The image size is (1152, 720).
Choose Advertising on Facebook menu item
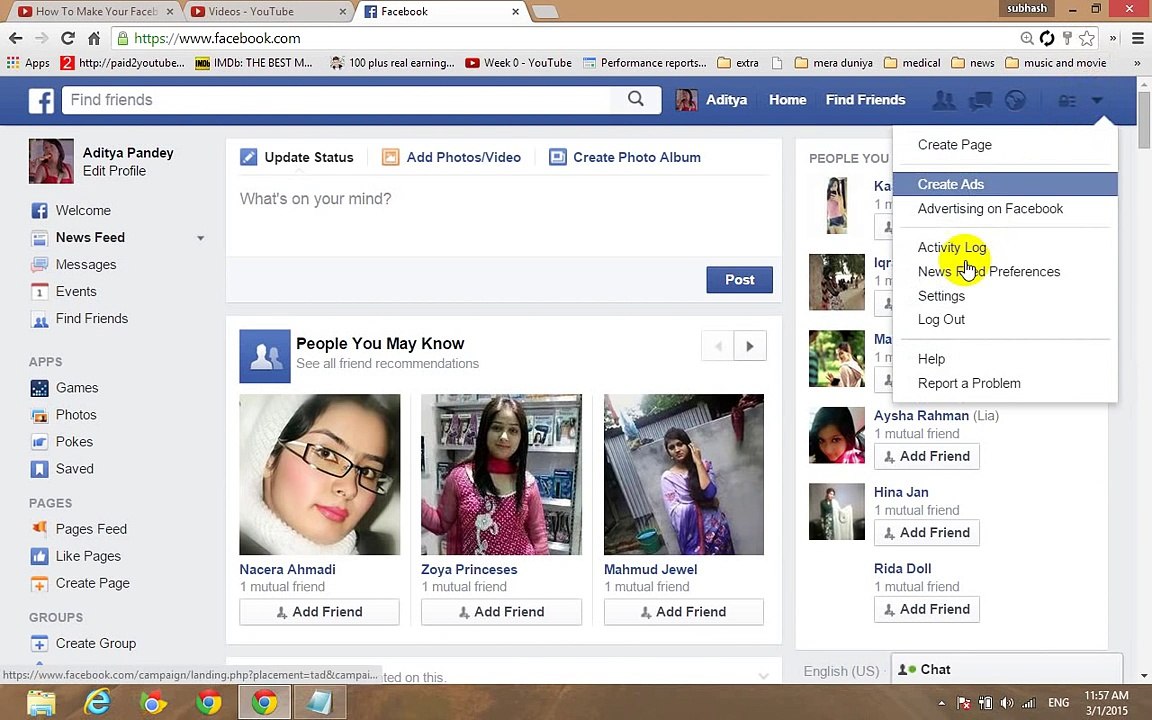tap(990, 209)
